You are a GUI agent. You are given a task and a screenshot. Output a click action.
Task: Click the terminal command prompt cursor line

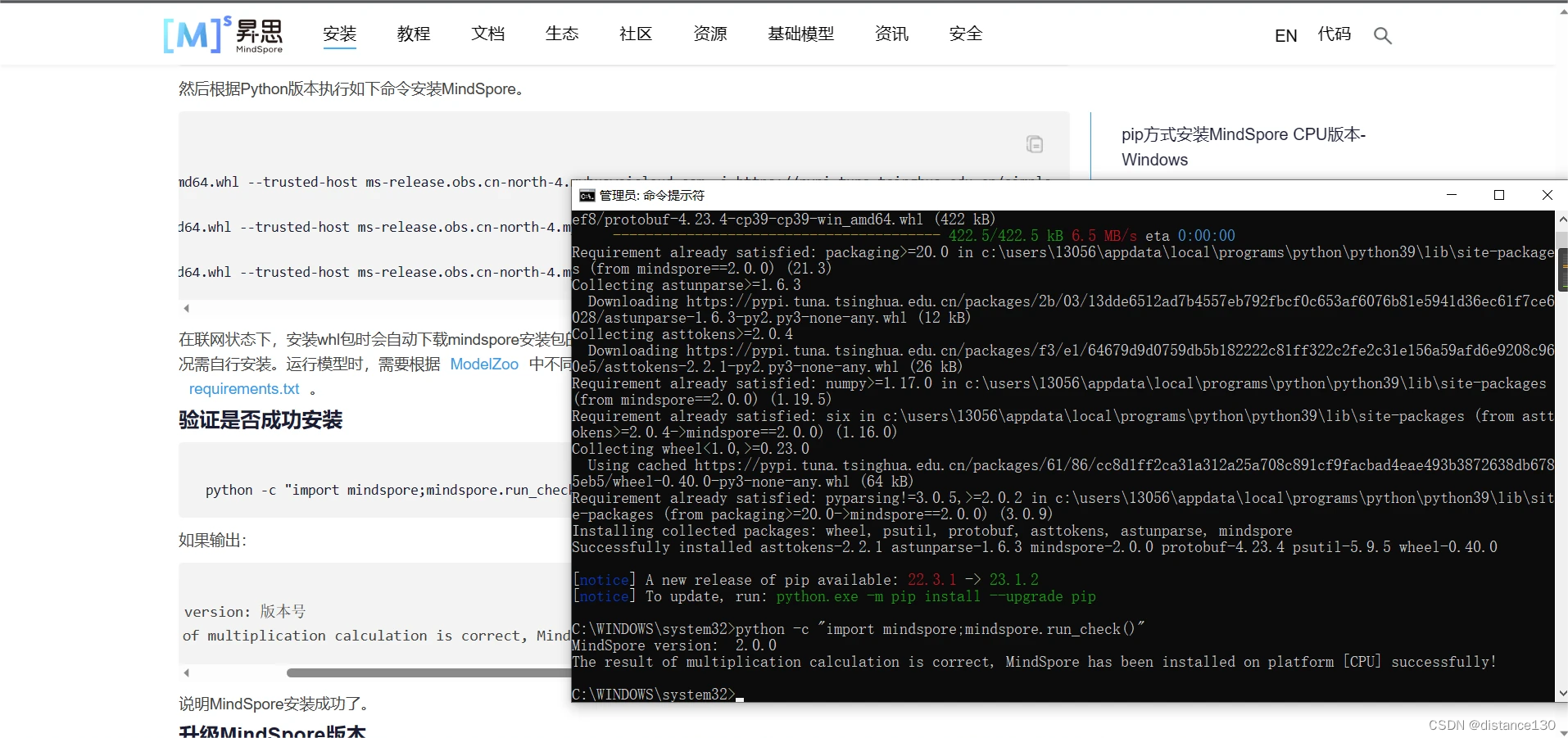pyautogui.click(x=658, y=695)
